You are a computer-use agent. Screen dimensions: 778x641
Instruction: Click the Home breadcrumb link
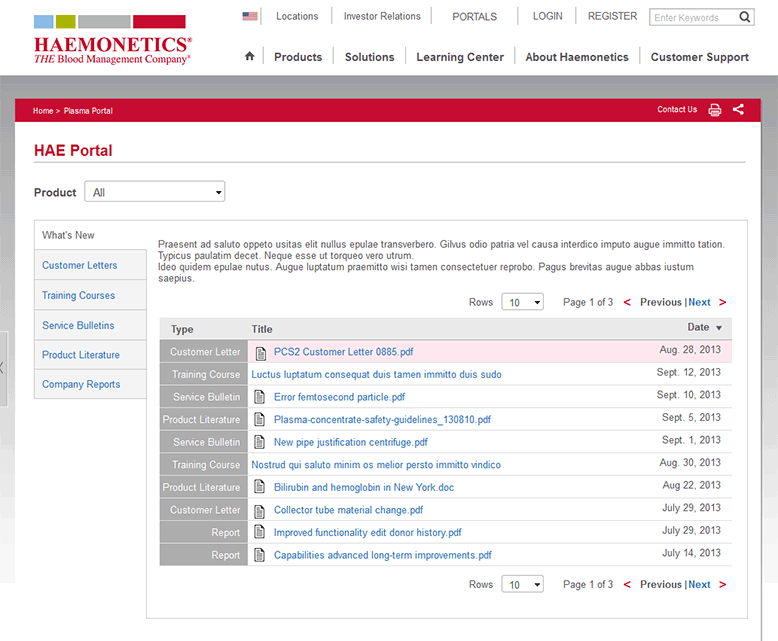[43, 111]
